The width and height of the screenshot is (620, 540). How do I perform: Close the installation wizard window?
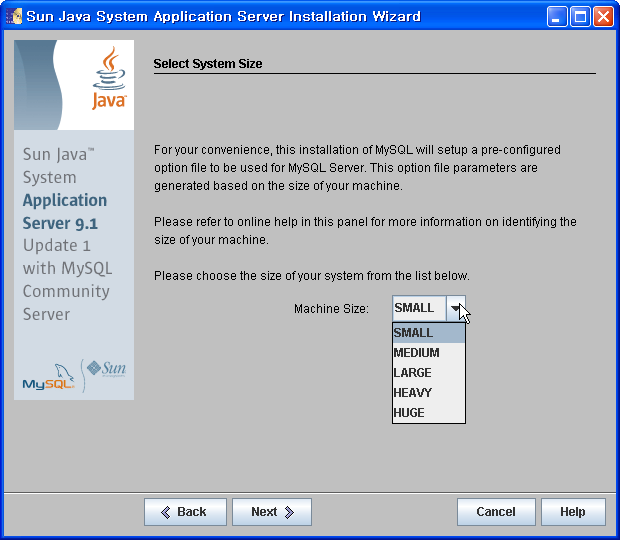pos(603,17)
